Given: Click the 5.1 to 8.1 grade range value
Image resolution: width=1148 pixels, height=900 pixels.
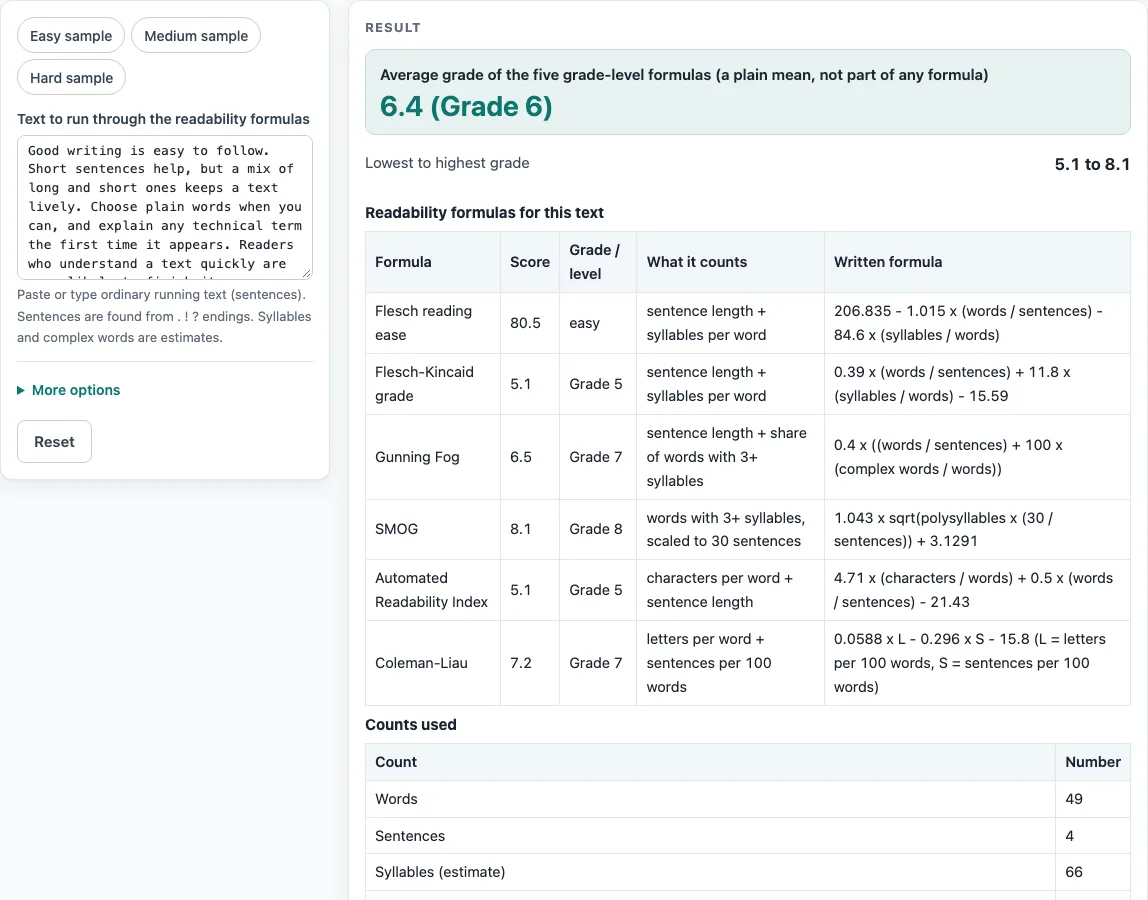Looking at the screenshot, I should pos(1092,164).
